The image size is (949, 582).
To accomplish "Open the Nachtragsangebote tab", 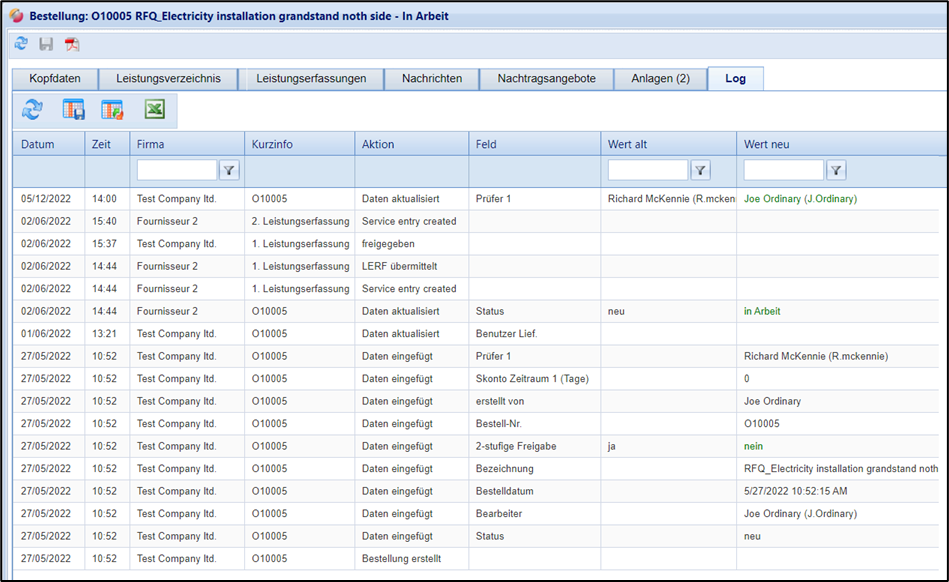I will 546,79.
